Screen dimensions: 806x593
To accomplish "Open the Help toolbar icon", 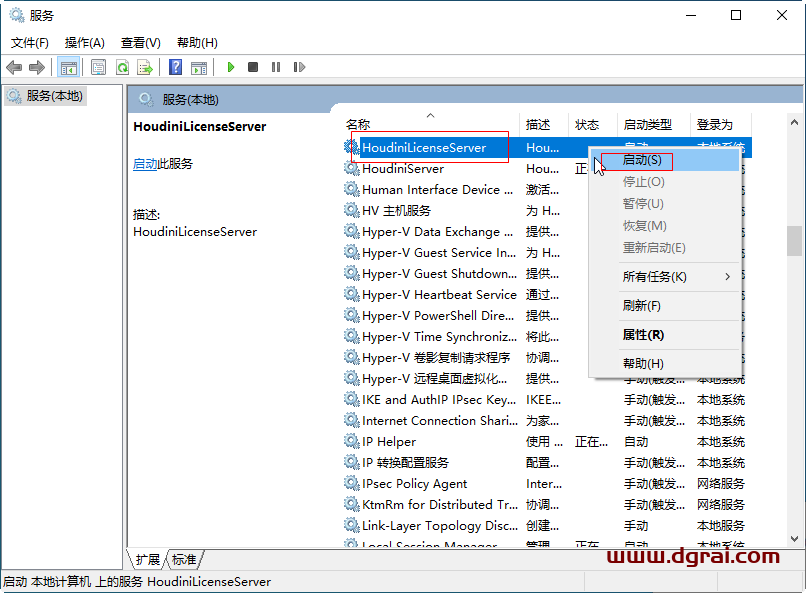I will coord(175,67).
